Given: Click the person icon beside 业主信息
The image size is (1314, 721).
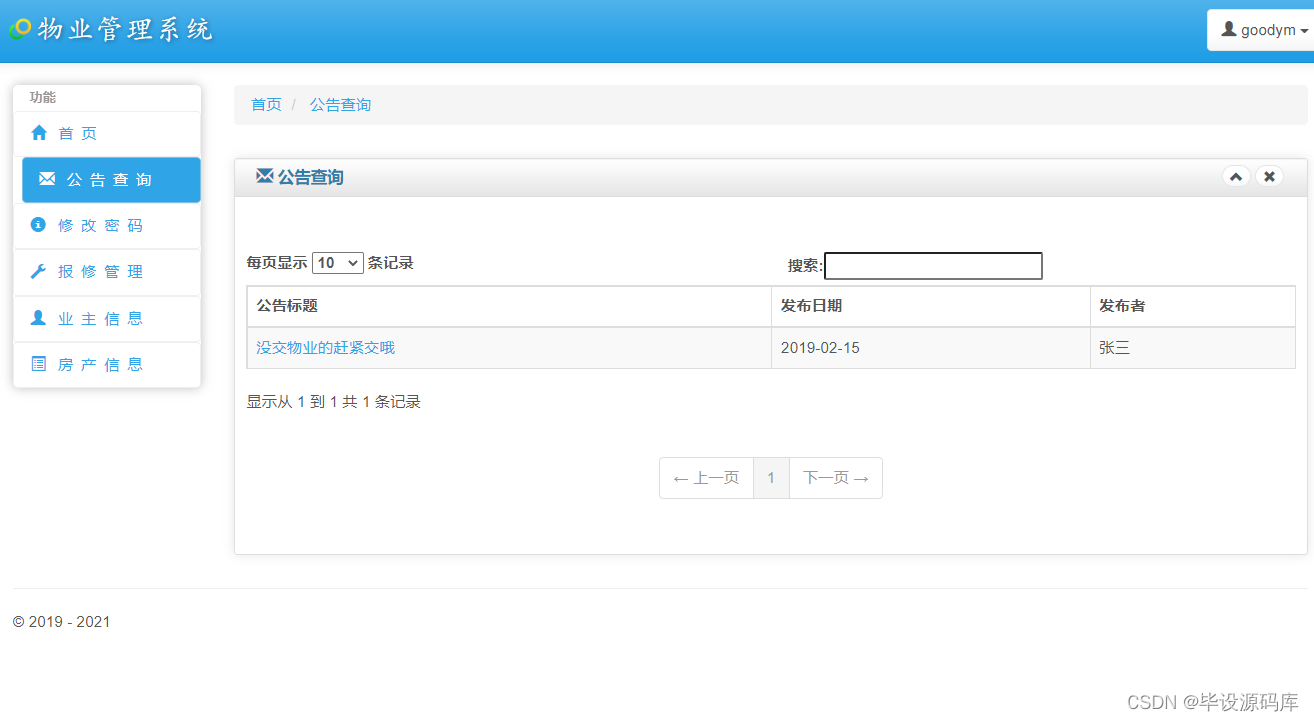Looking at the screenshot, I should point(39,318).
